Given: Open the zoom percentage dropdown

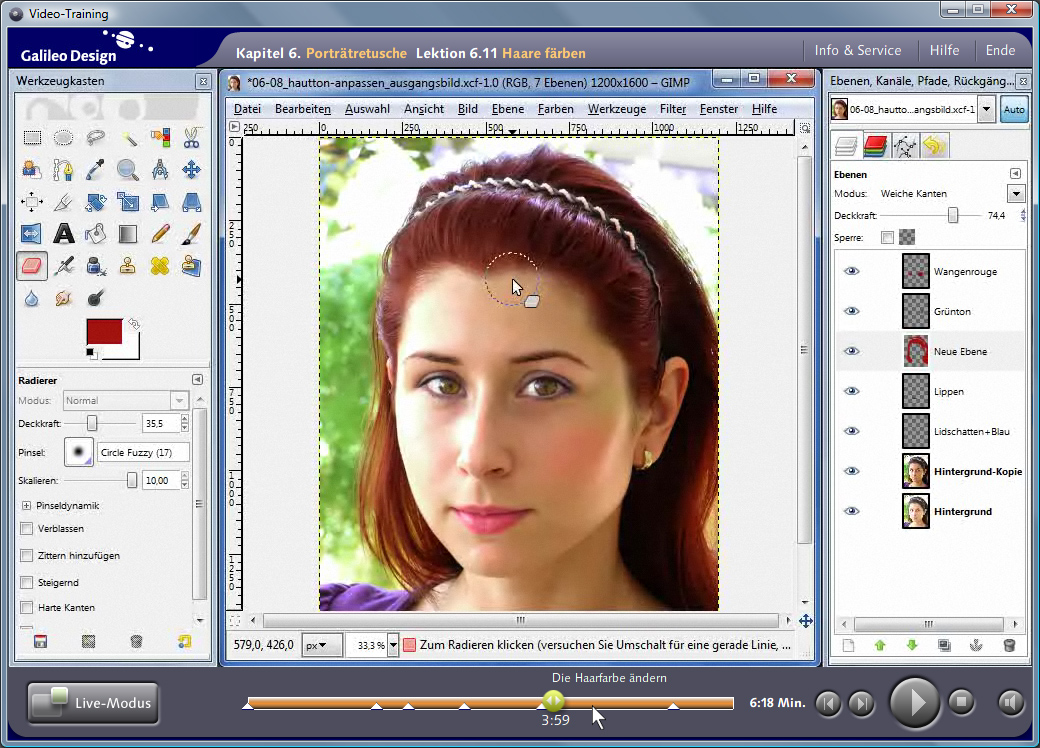Looking at the screenshot, I should pos(393,646).
